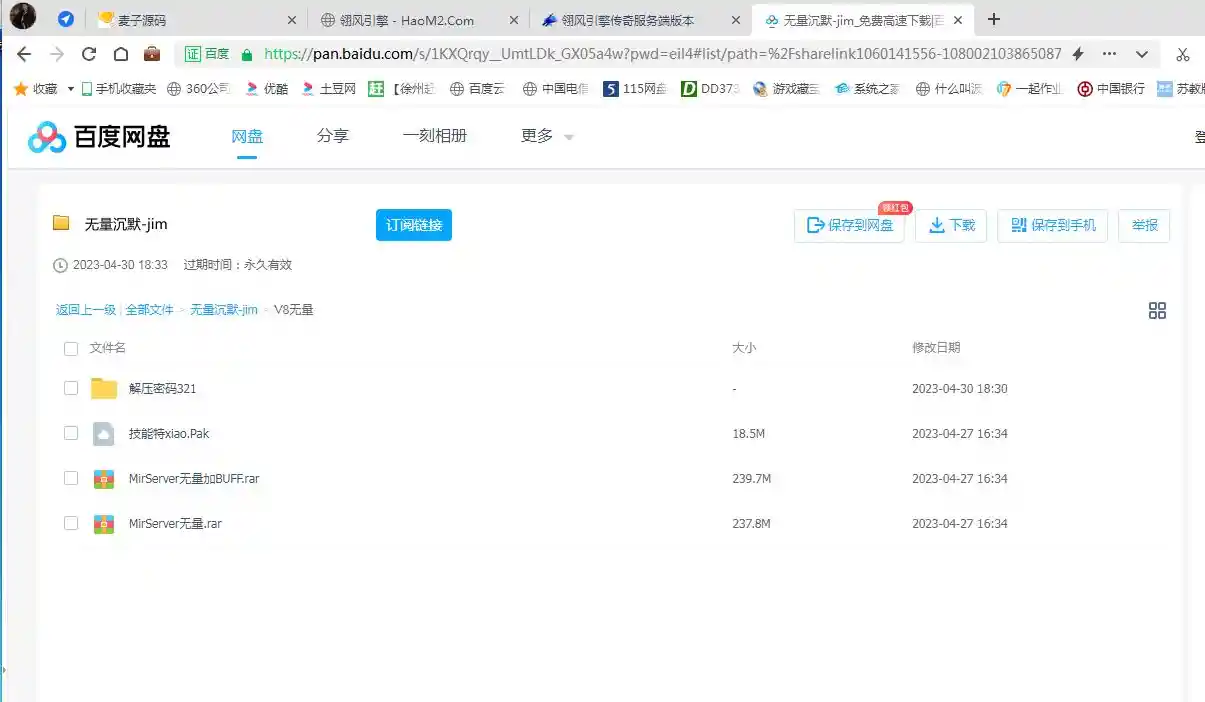Click the yellow folder icon beside 无量沉默-jim title
The height and width of the screenshot is (702, 1205).
pyautogui.click(x=61, y=223)
